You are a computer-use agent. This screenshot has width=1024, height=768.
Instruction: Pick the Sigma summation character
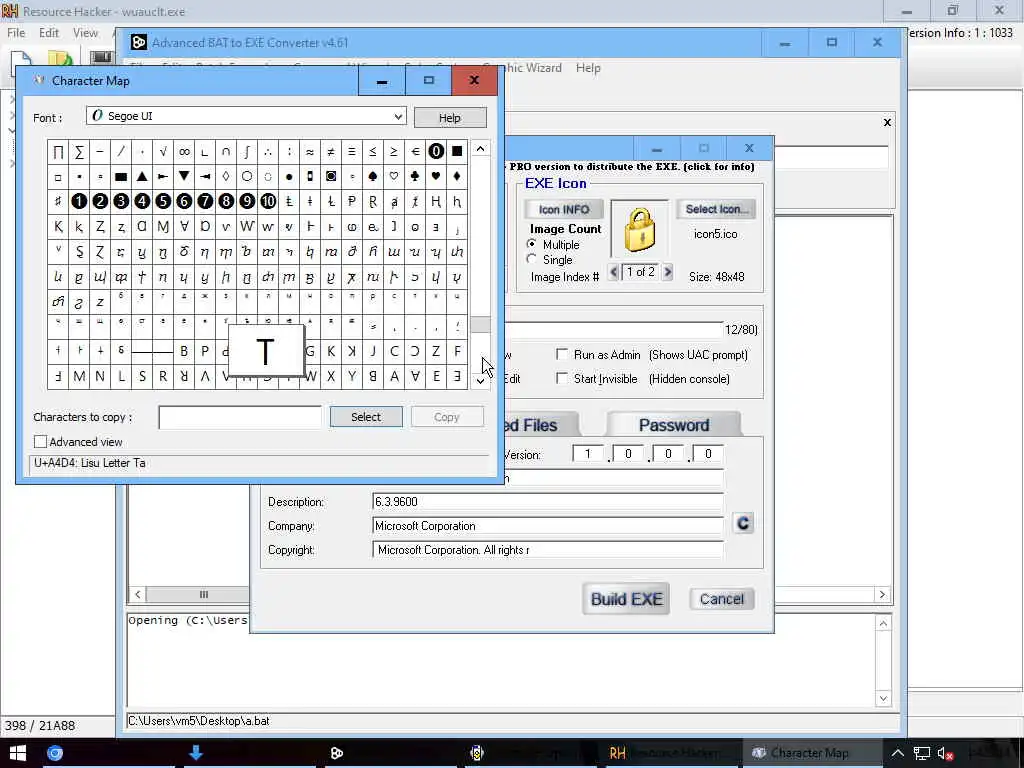pyautogui.click(x=79, y=152)
